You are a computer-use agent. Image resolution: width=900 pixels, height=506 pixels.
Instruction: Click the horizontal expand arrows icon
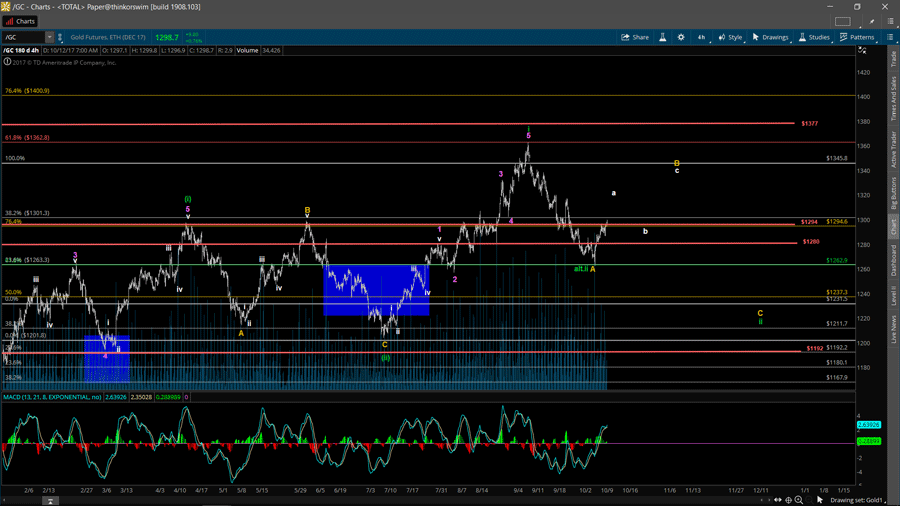(x=777, y=500)
